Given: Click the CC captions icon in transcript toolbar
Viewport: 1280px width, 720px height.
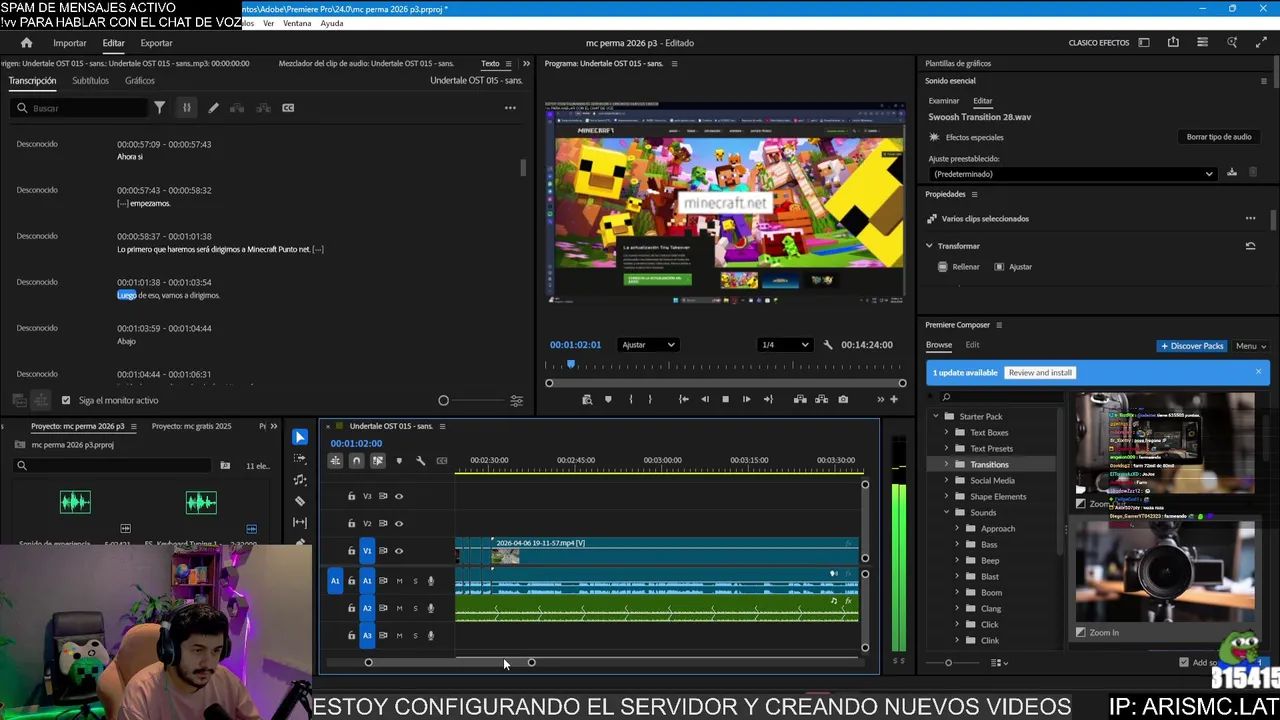Looking at the screenshot, I should pyautogui.click(x=288, y=108).
